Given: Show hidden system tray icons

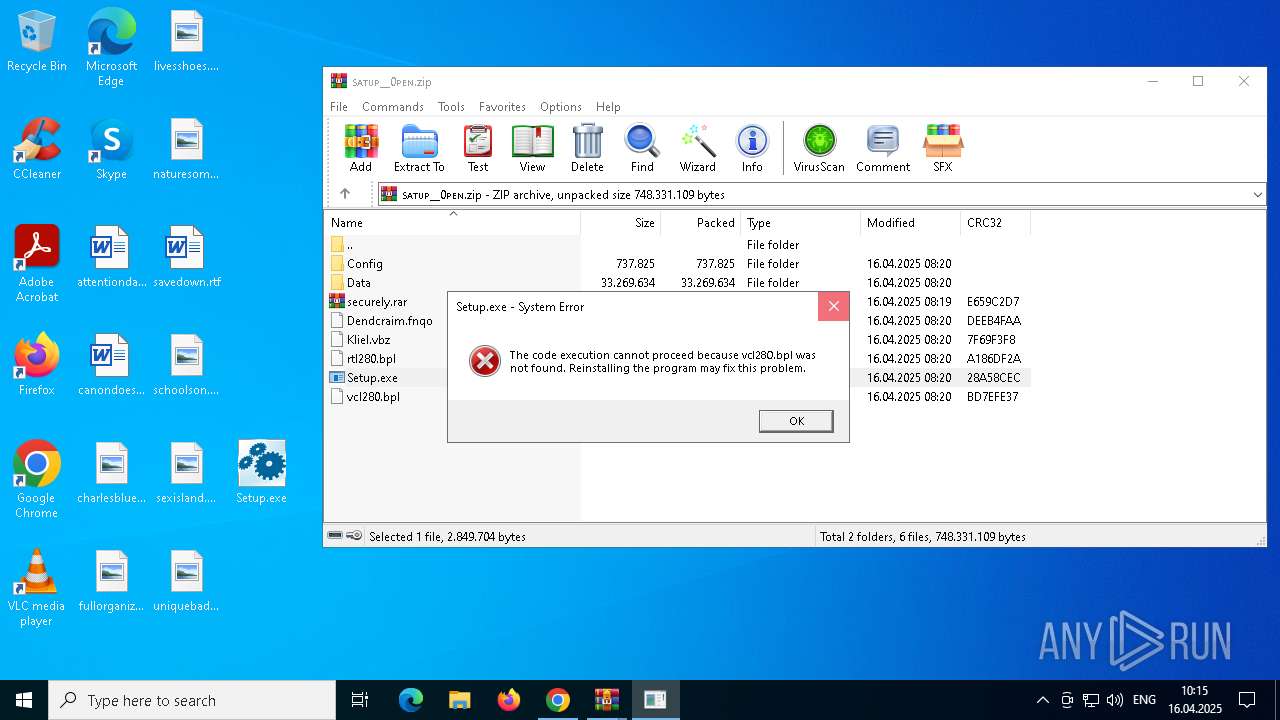Looking at the screenshot, I should pos(1042,700).
